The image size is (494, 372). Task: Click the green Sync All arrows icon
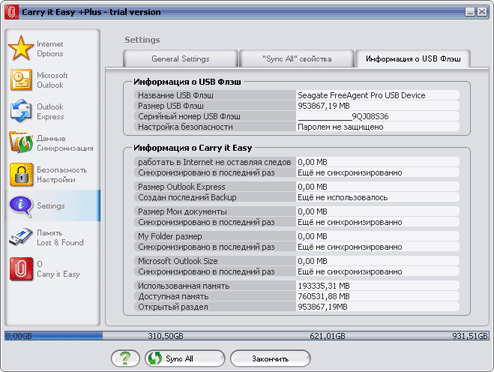[155, 358]
